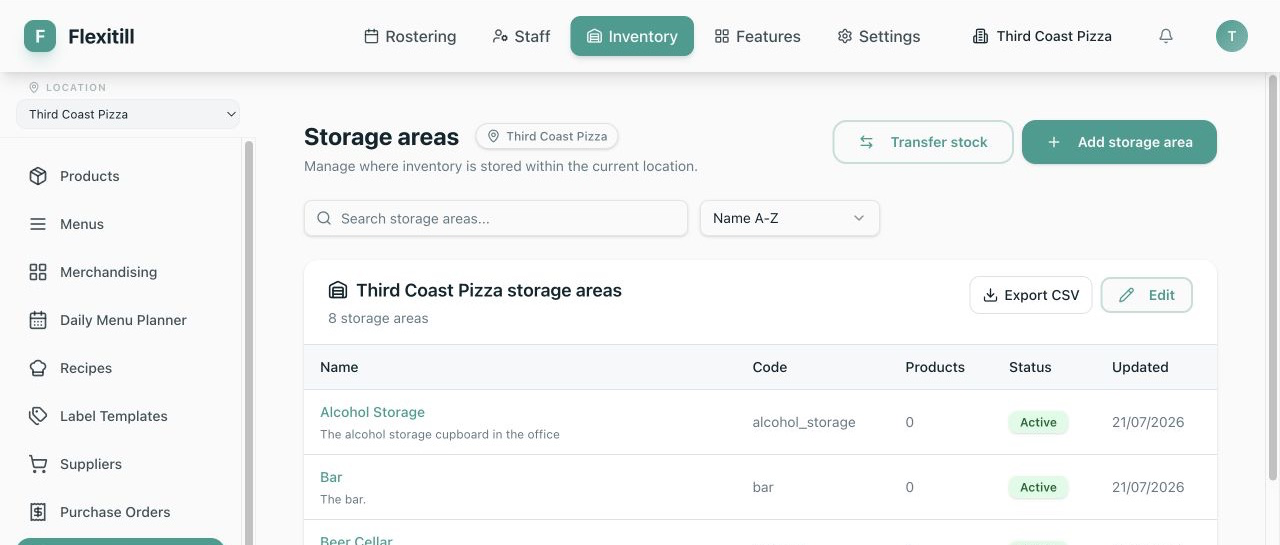Click the building icon beside Third Coast Pizza header
The height and width of the screenshot is (545, 1280).
980,36
